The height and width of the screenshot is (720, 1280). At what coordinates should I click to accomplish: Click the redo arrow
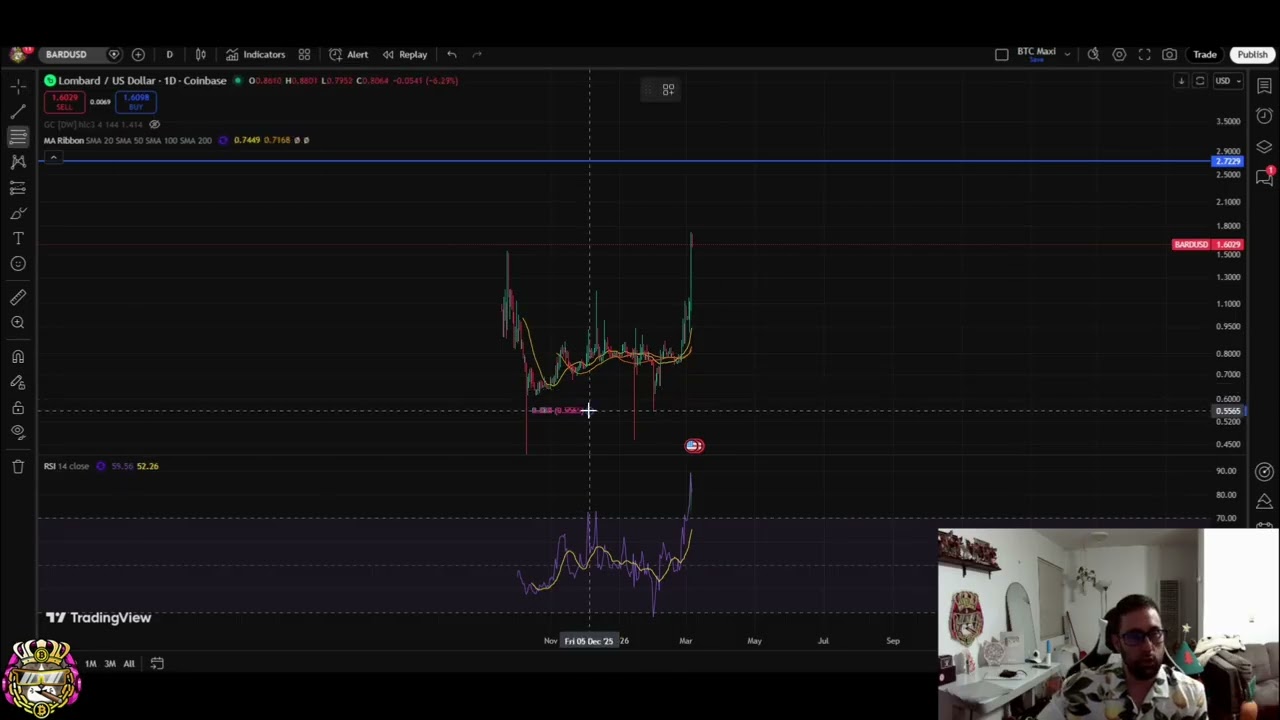[x=477, y=55]
